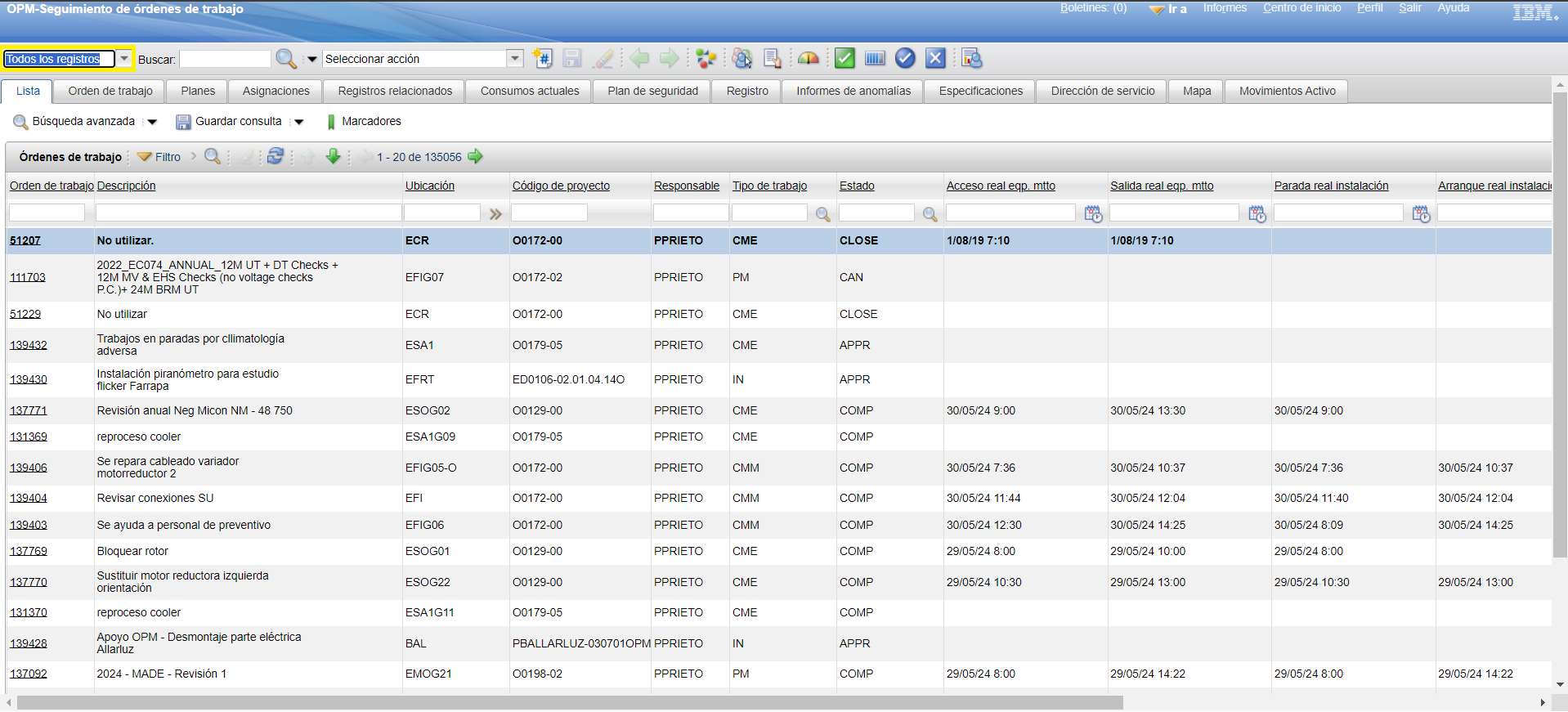Screen dimensions: 1568x712
Task: Switch to the Planes tab
Action: pyautogui.click(x=198, y=91)
